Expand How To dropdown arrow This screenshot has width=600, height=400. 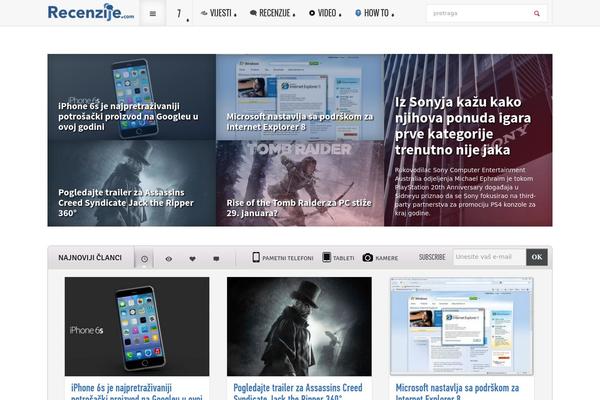[393, 16]
